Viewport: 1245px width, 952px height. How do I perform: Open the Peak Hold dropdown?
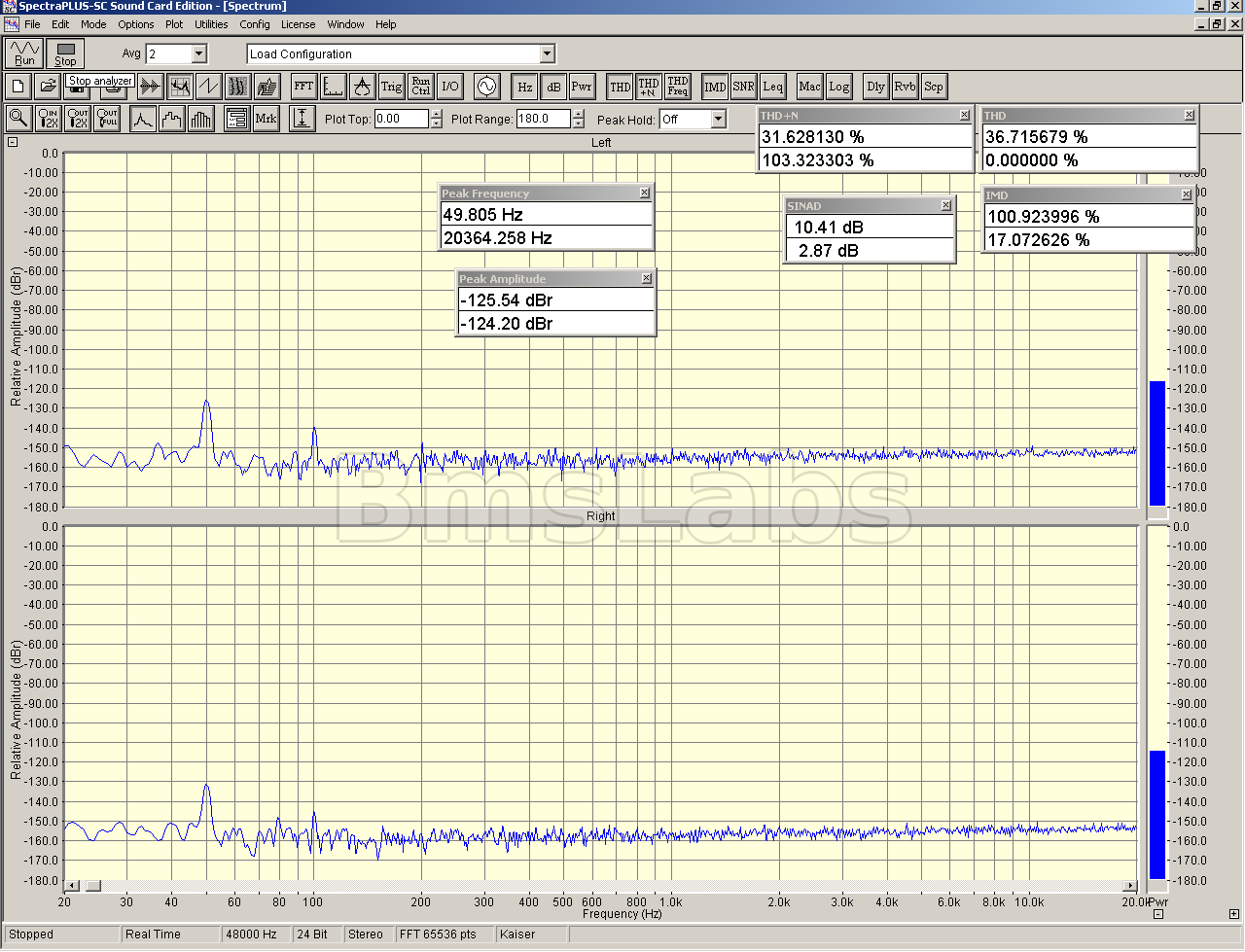pos(719,119)
